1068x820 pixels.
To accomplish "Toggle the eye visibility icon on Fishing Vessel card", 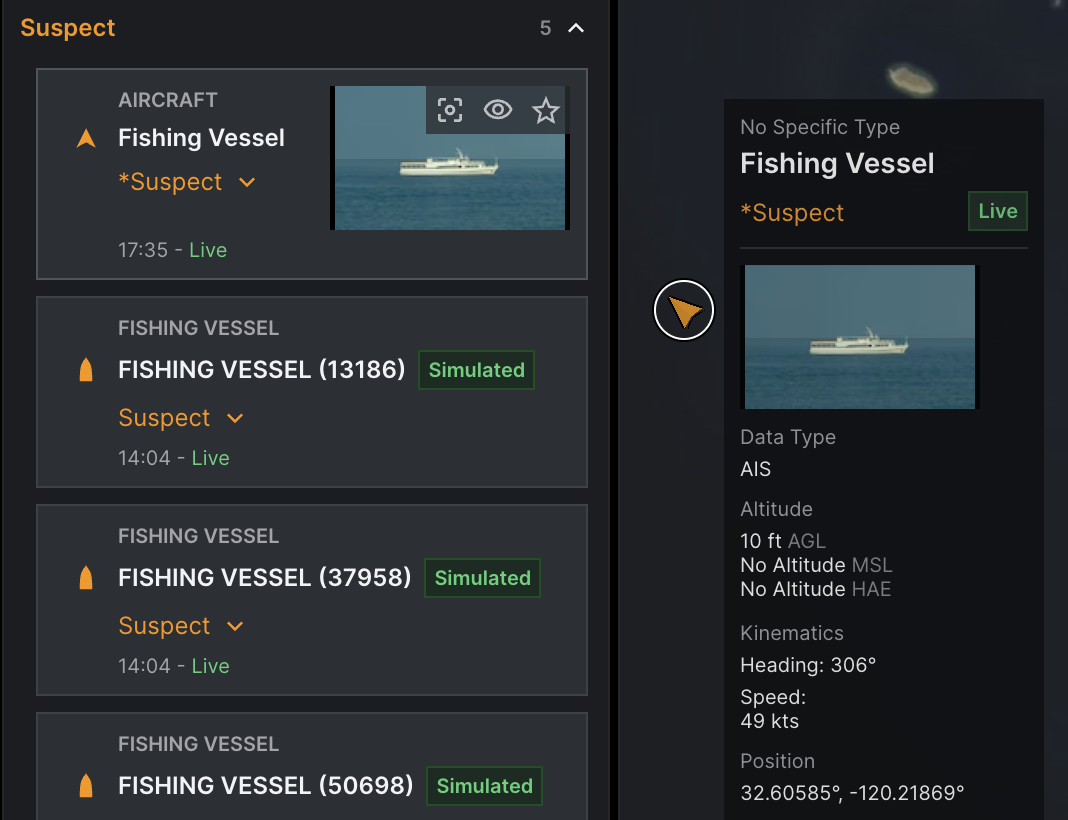I will [498, 110].
